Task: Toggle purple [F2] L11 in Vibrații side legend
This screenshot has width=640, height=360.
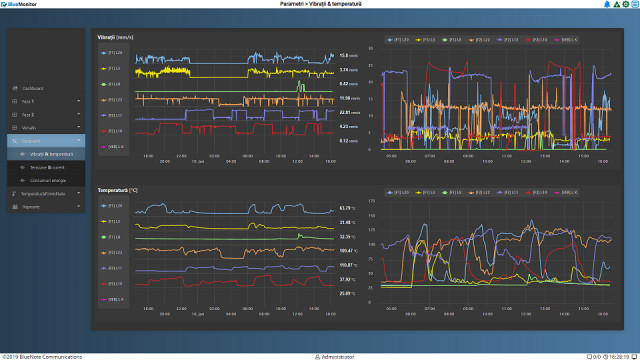Action: pyautogui.click(x=112, y=116)
